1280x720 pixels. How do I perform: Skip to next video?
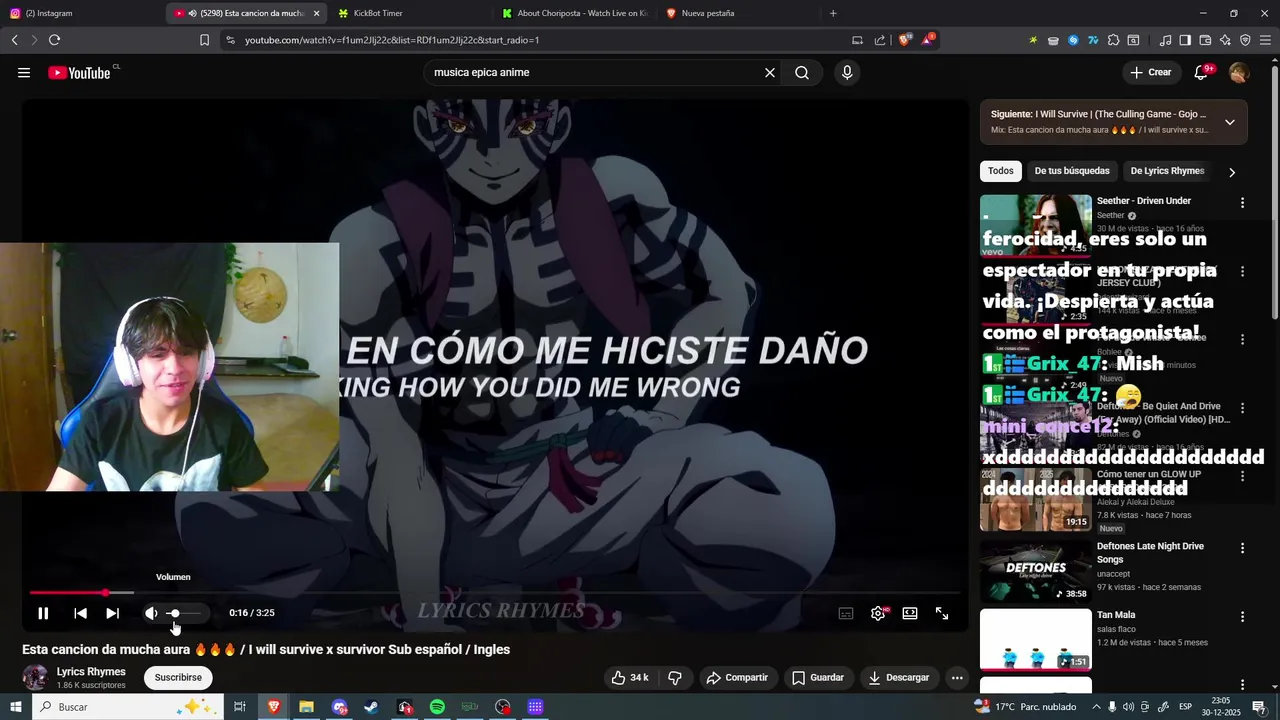click(x=112, y=613)
